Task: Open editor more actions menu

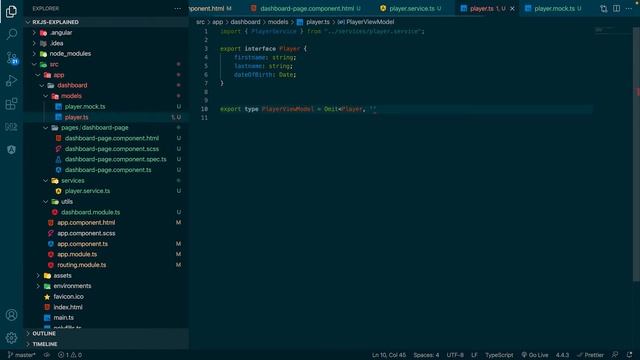Action: coord(629,9)
